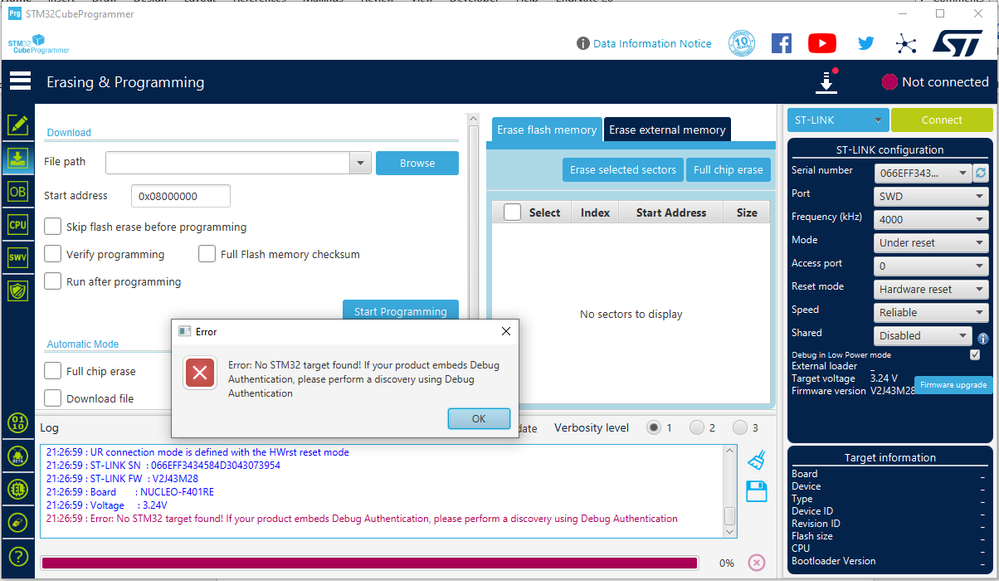Open the sidebar icon just above the help icon
Image resolution: width=999 pixels, height=581 pixels.
tap(18, 522)
